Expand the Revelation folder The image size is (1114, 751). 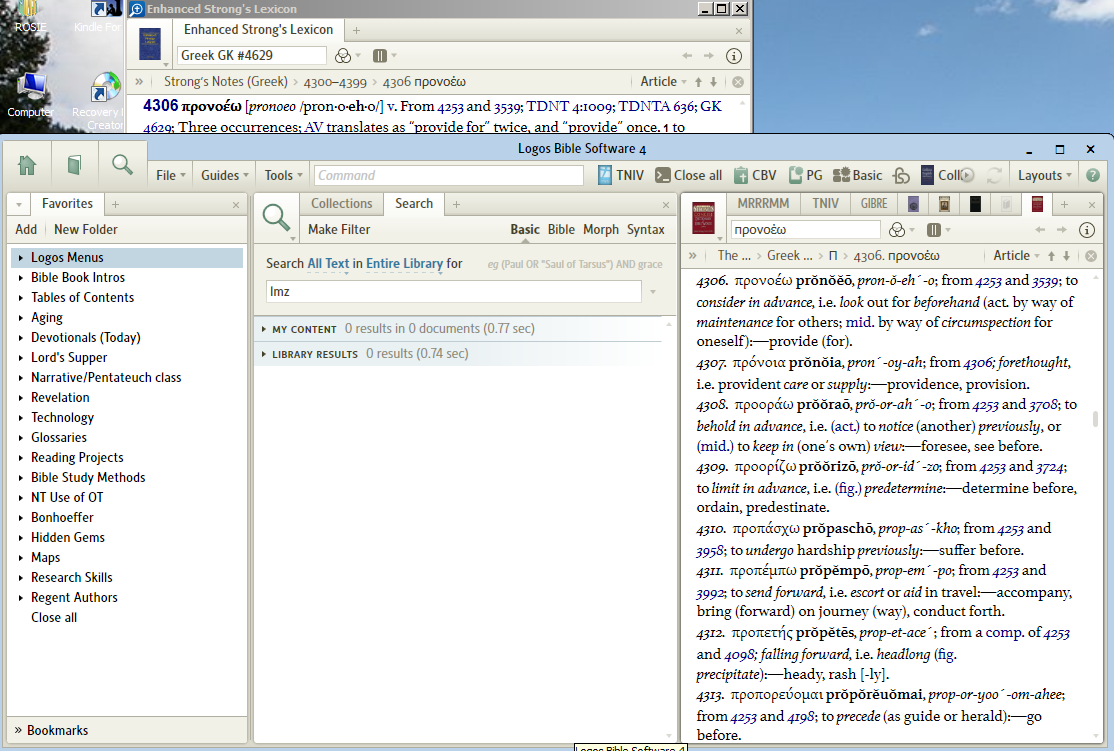coord(21,398)
